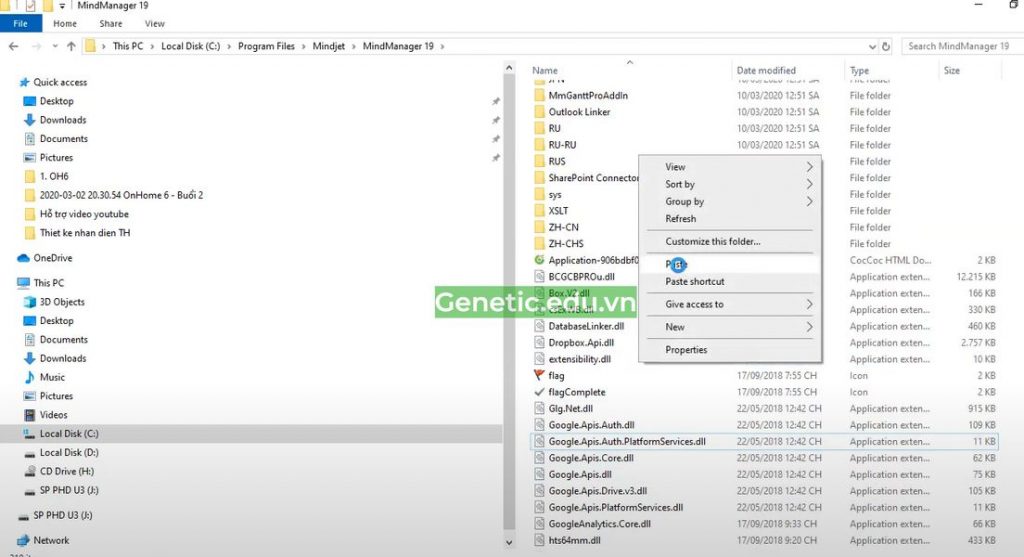Select Documents icon under Quick access
Screen dimensions: 1024x557
pyautogui.click(x=29, y=138)
